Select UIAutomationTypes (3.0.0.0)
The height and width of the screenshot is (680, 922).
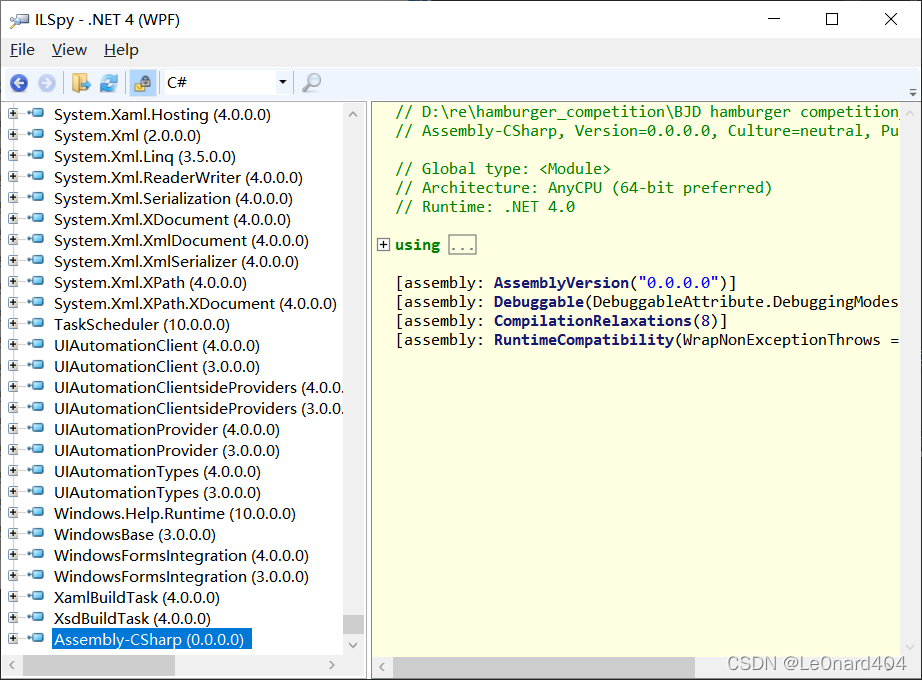[158, 492]
